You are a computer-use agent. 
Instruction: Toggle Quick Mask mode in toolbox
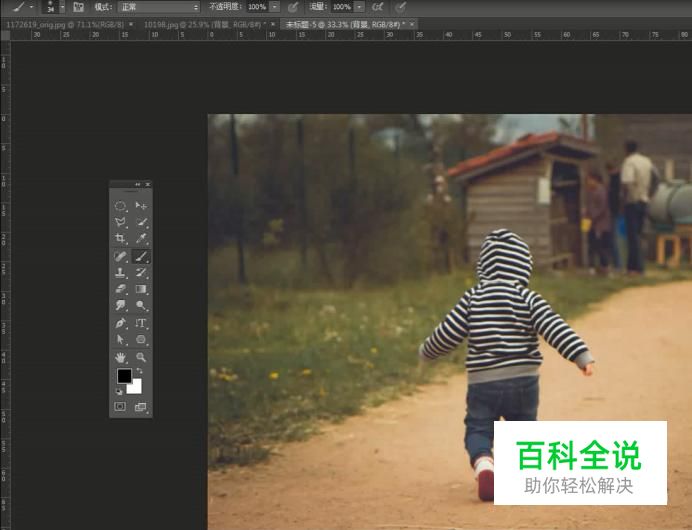(x=120, y=407)
